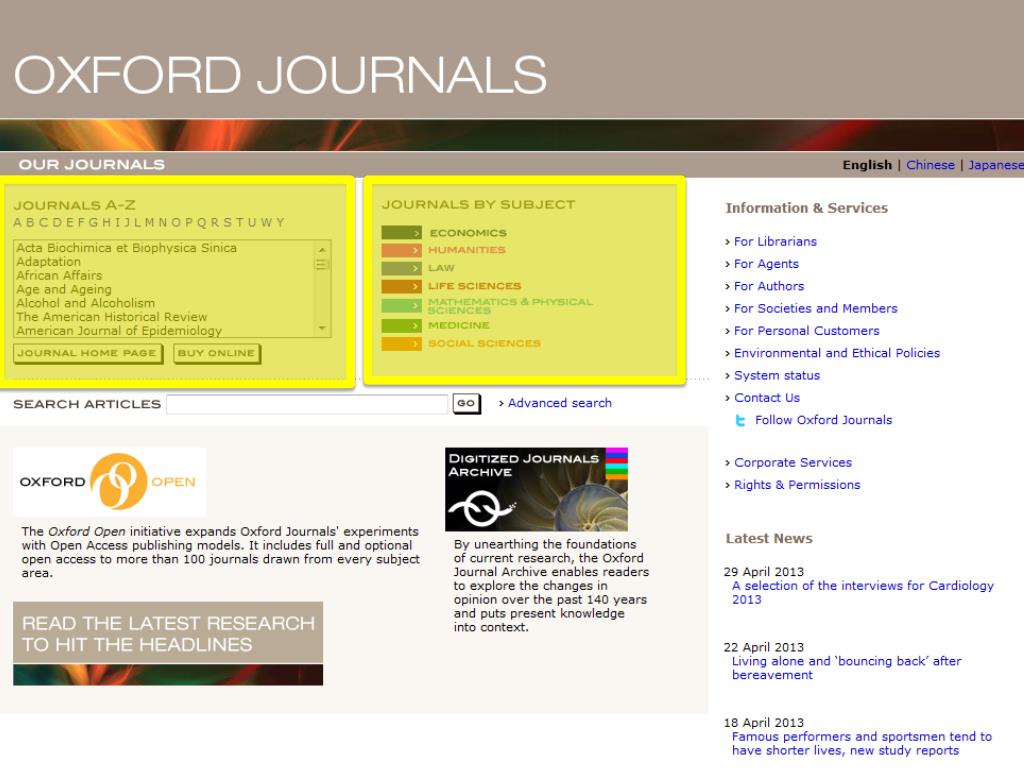Focus the Search Articles input field
The image size is (1024, 768).
307,404
